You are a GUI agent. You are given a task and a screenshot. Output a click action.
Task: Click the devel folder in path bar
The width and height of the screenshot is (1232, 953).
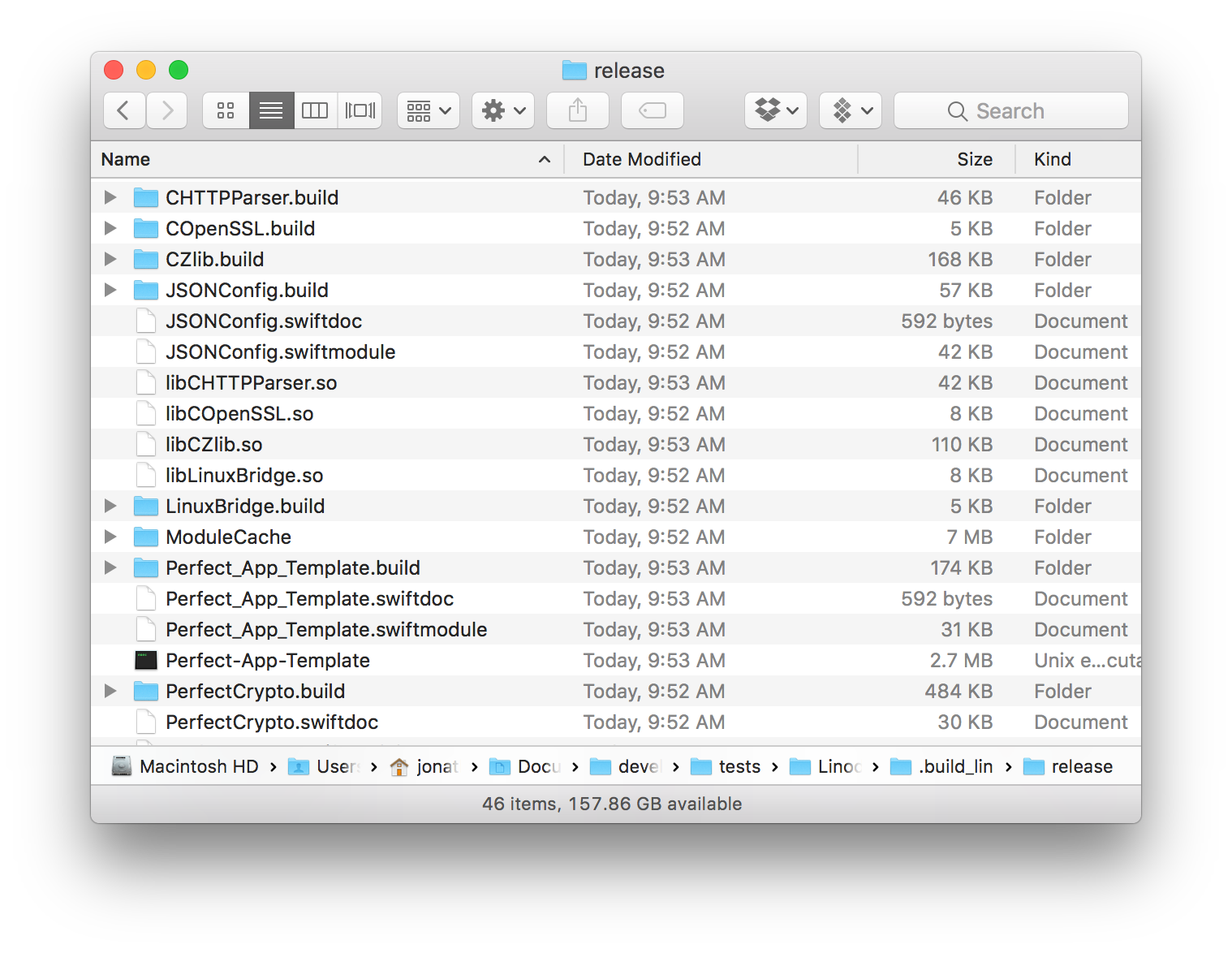click(627, 766)
